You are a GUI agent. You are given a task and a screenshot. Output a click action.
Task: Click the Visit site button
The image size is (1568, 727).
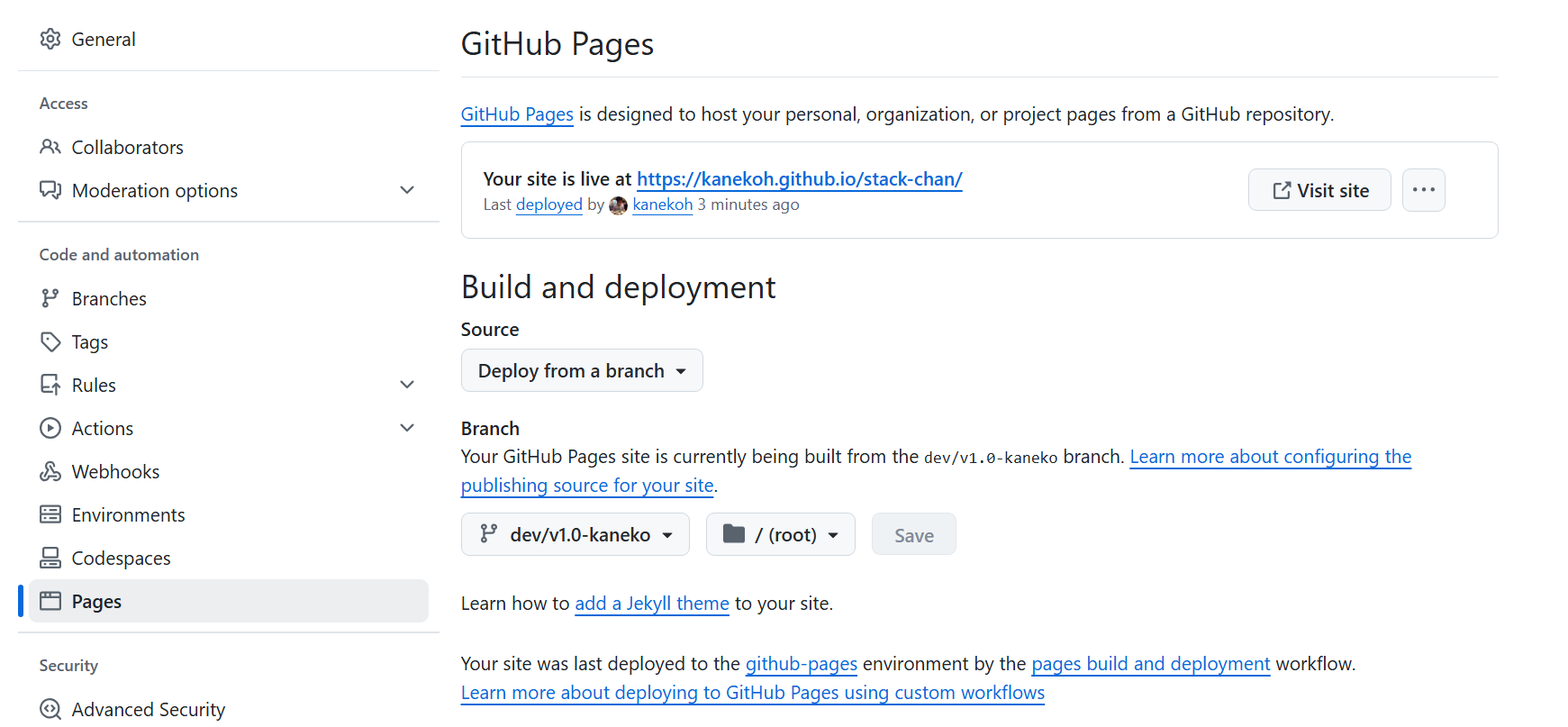pyautogui.click(x=1319, y=190)
